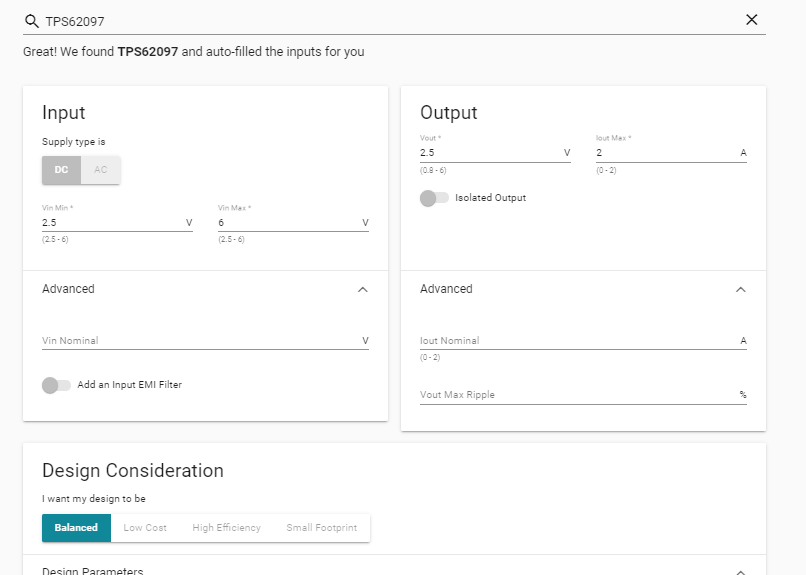Screen dimensions: 806x575
Task: Select High Efficiency design option
Action: click(x=226, y=528)
